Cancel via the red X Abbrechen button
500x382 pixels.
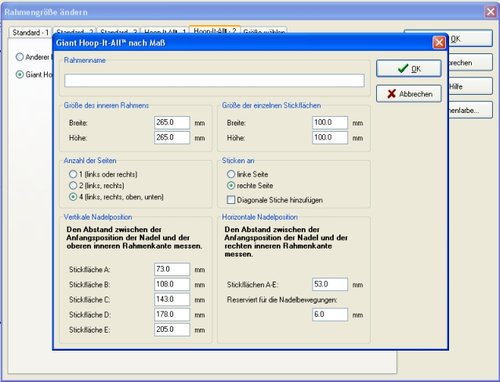pos(409,94)
